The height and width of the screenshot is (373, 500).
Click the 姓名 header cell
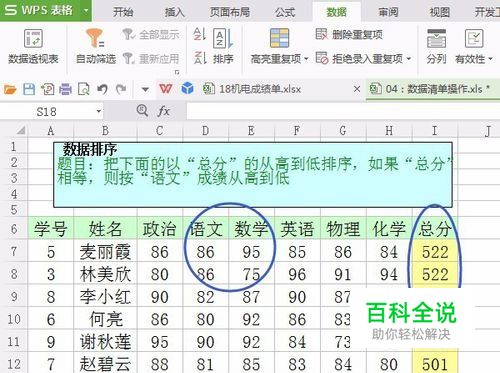pyautogui.click(x=105, y=229)
